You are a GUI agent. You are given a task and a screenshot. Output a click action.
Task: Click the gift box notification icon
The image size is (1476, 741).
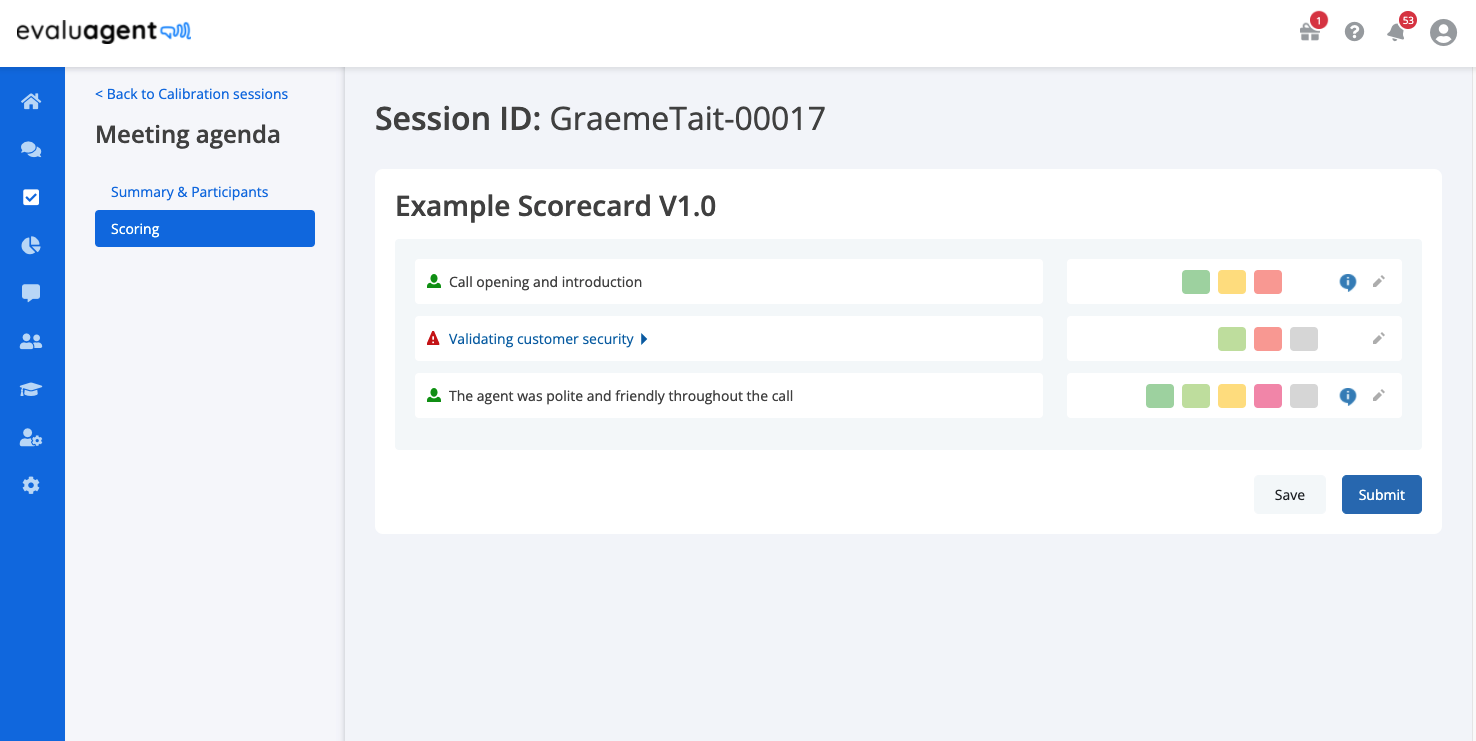[1310, 32]
